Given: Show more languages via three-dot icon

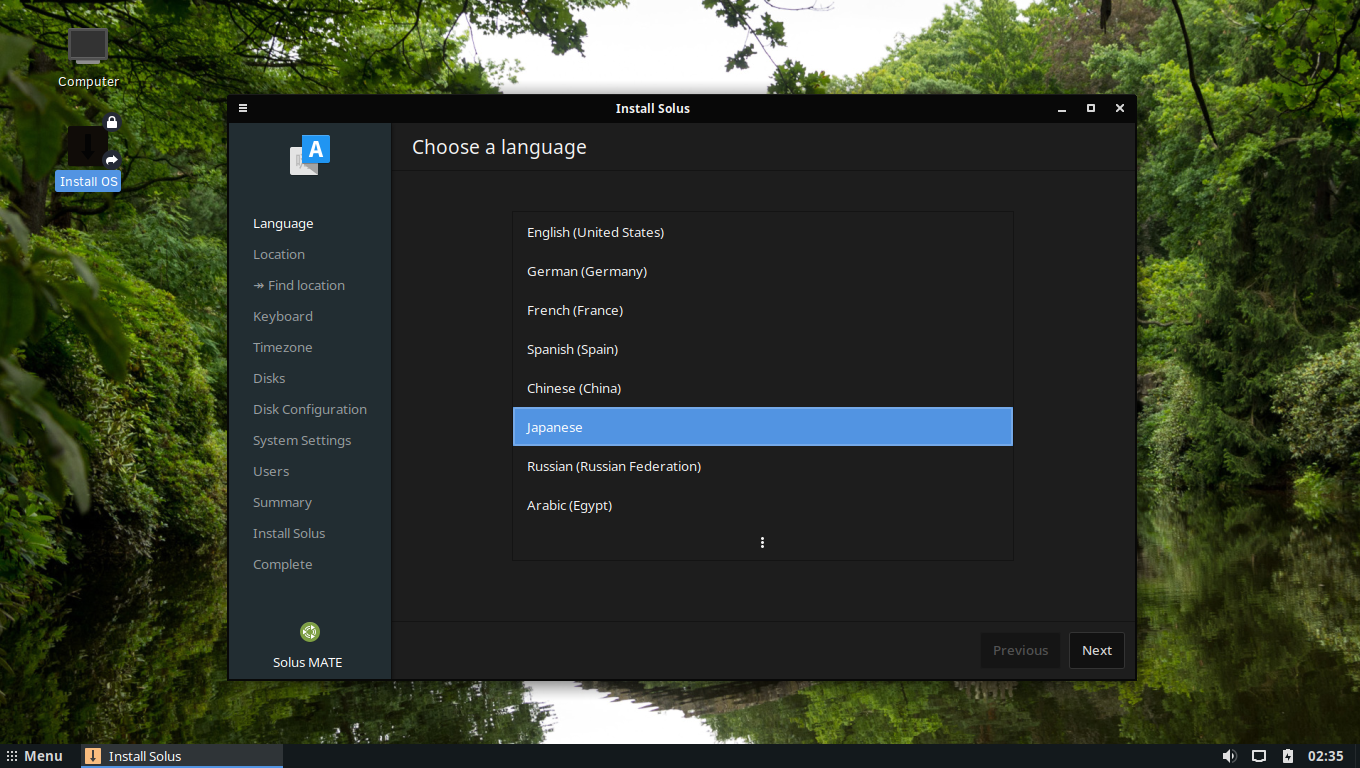Looking at the screenshot, I should pyautogui.click(x=762, y=542).
